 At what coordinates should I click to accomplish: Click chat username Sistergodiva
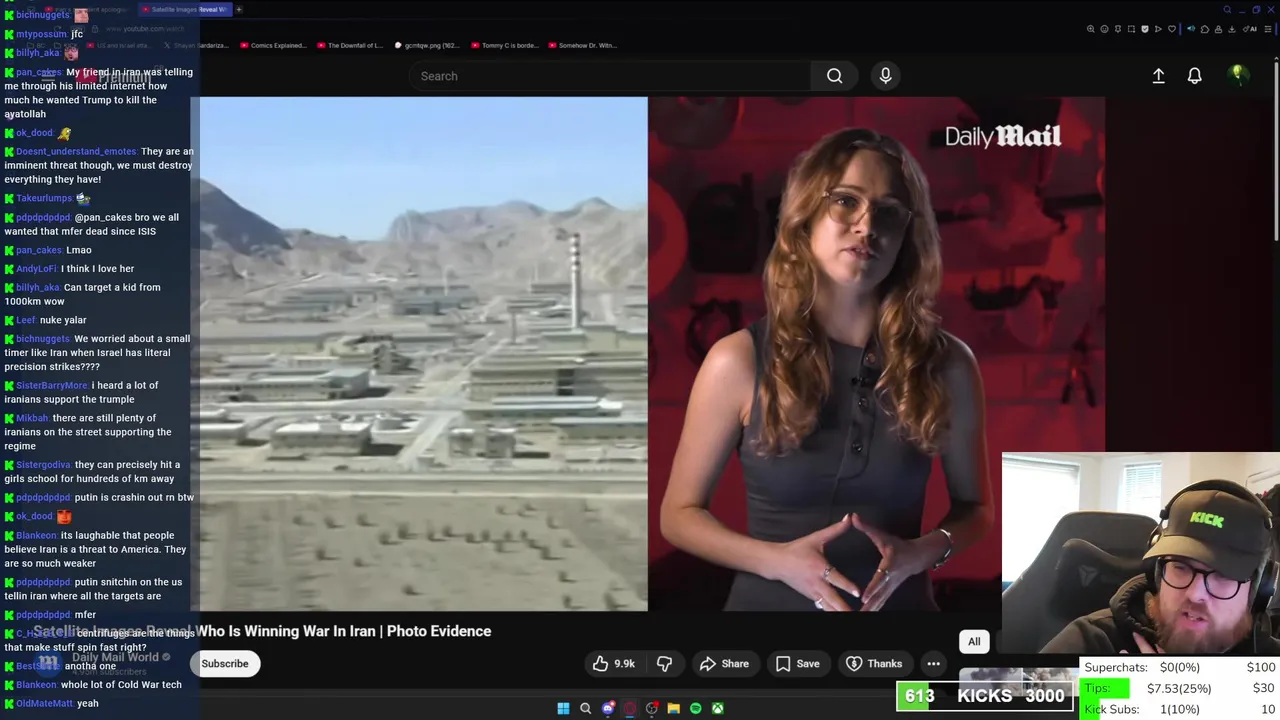(x=43, y=465)
